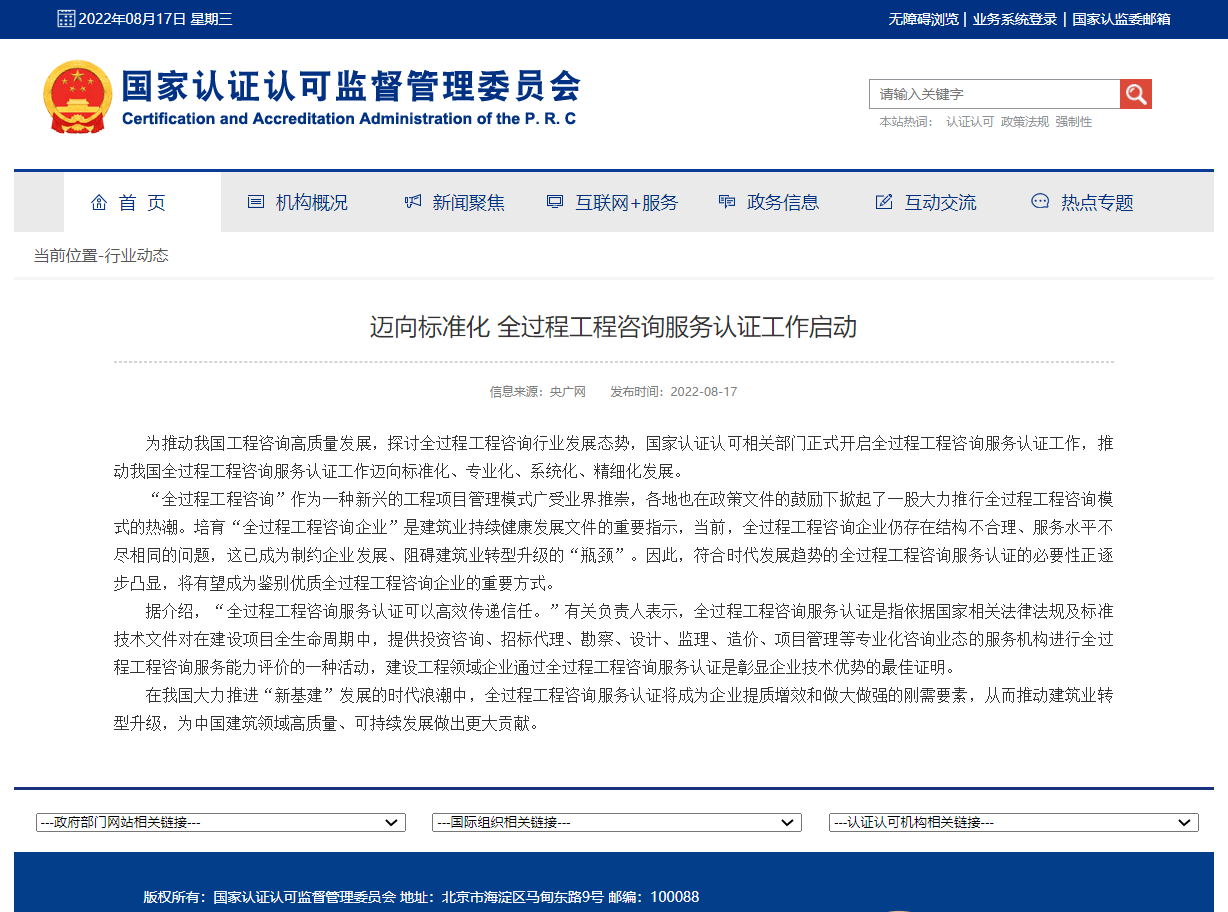
Task: Click the 信息来源：央广网 text
Action: pyautogui.click(x=537, y=391)
